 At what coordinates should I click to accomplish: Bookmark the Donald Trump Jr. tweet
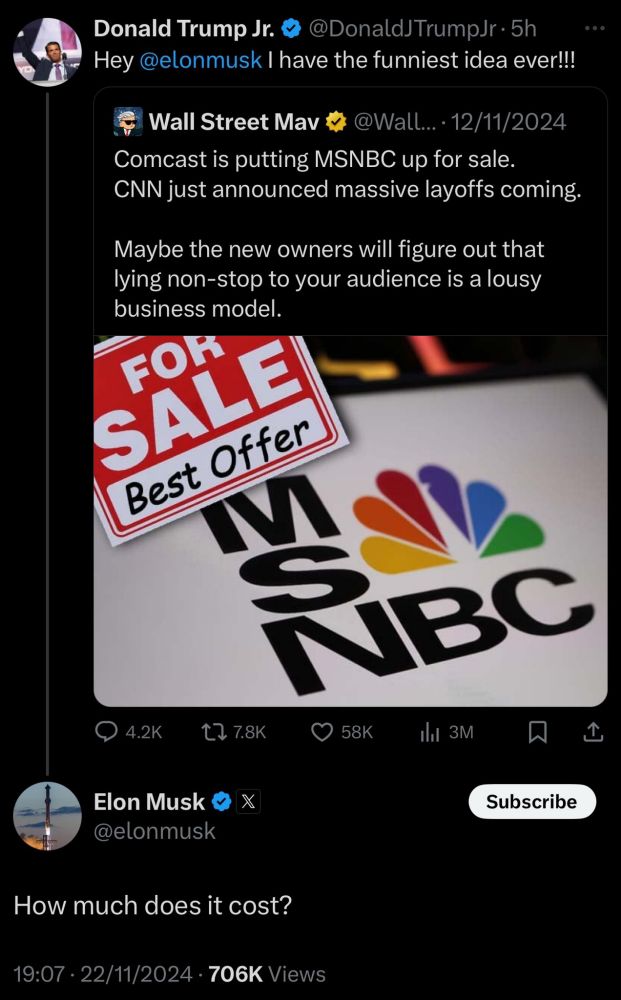point(537,733)
